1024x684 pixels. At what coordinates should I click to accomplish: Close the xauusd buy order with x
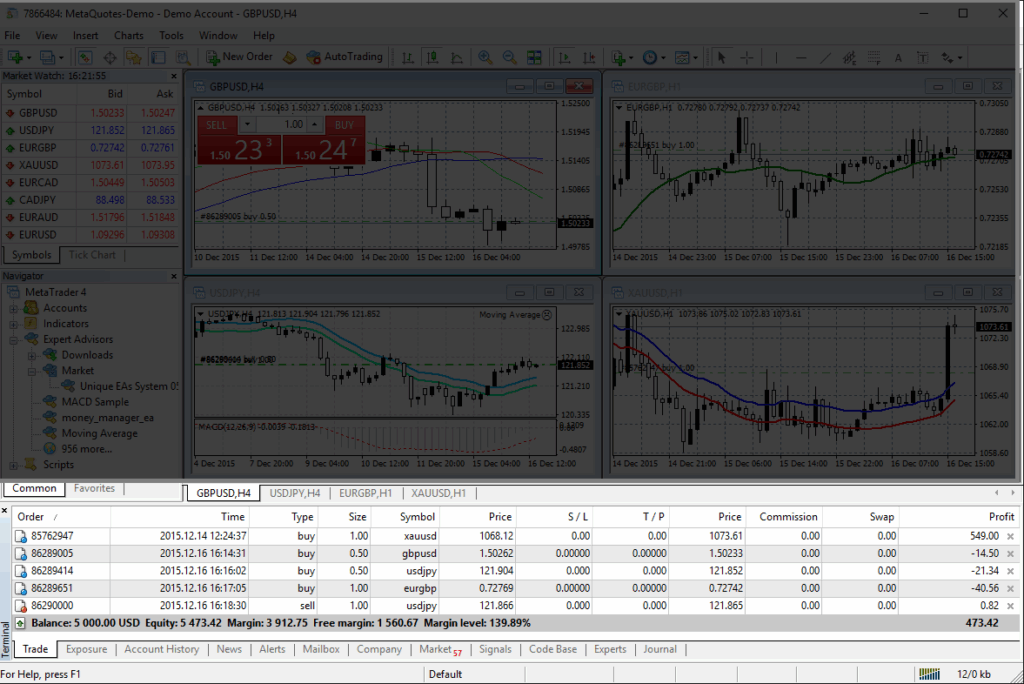[x=1009, y=537]
